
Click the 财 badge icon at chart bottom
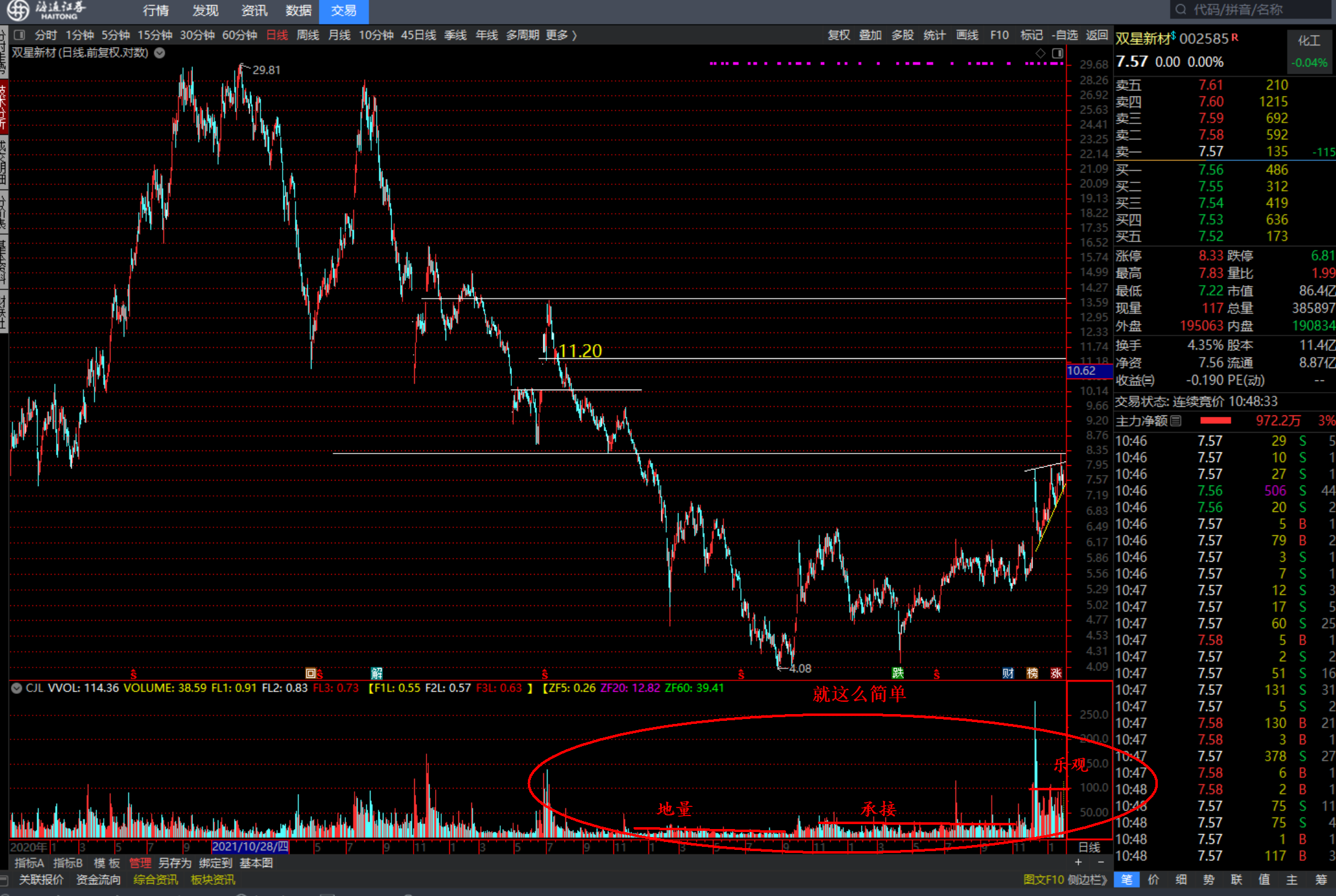(1008, 673)
